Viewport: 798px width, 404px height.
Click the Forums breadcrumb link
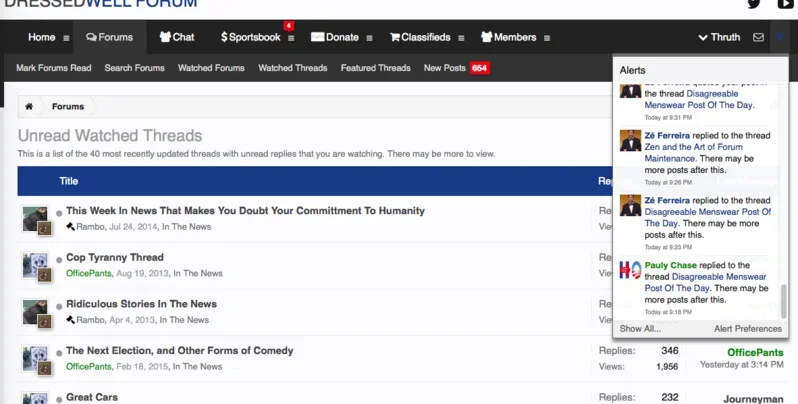[68, 106]
